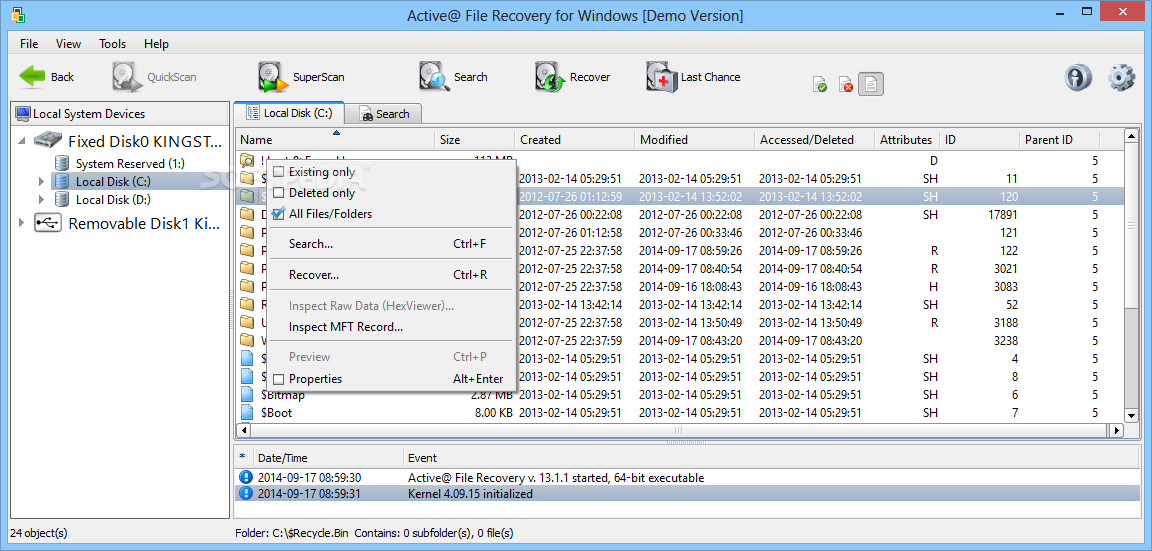The height and width of the screenshot is (551, 1152).
Task: Sort by the Modified column header
Action: [695, 140]
